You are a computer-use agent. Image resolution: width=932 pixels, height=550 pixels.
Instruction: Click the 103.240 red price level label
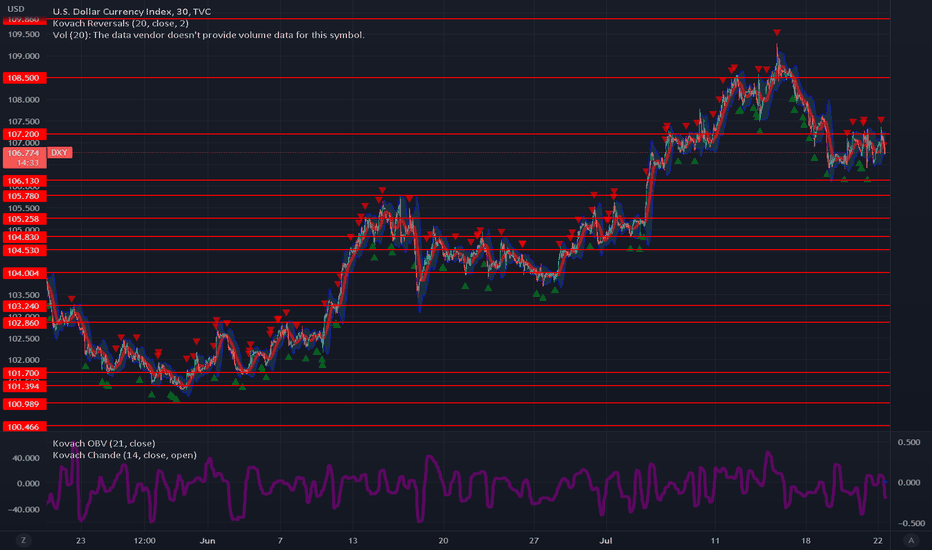(24, 306)
